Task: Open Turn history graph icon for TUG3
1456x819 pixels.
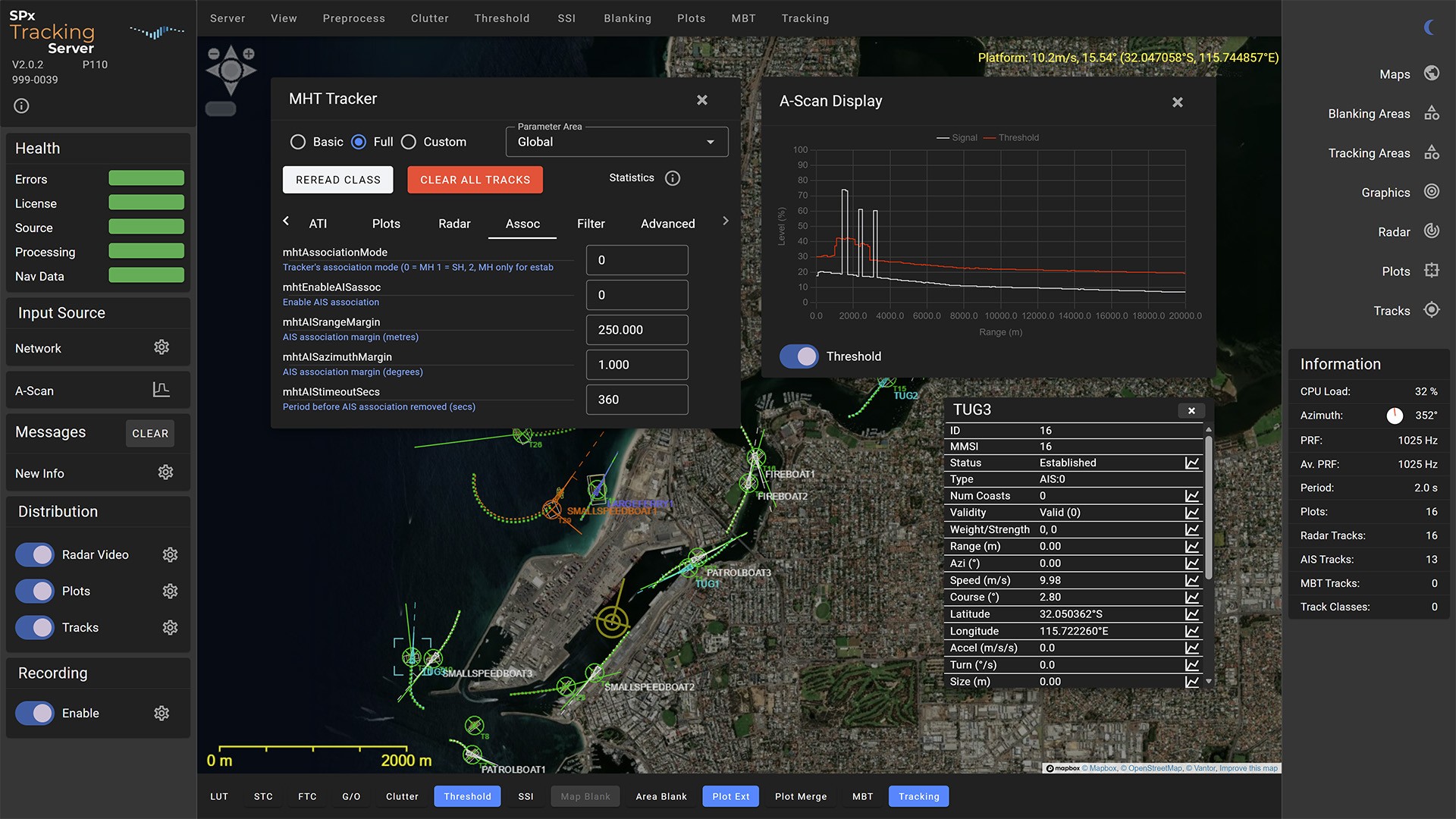Action: (x=1192, y=665)
